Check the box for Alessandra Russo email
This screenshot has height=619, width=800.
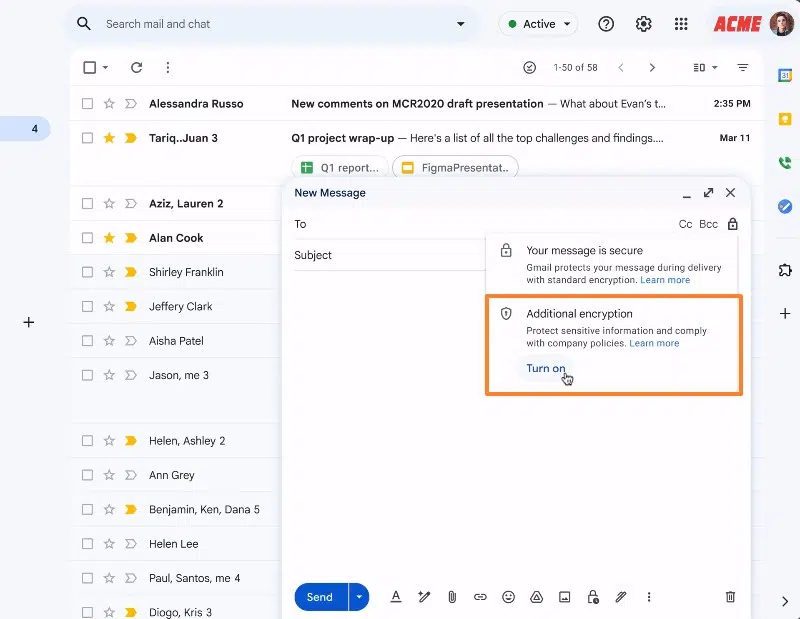click(x=88, y=104)
